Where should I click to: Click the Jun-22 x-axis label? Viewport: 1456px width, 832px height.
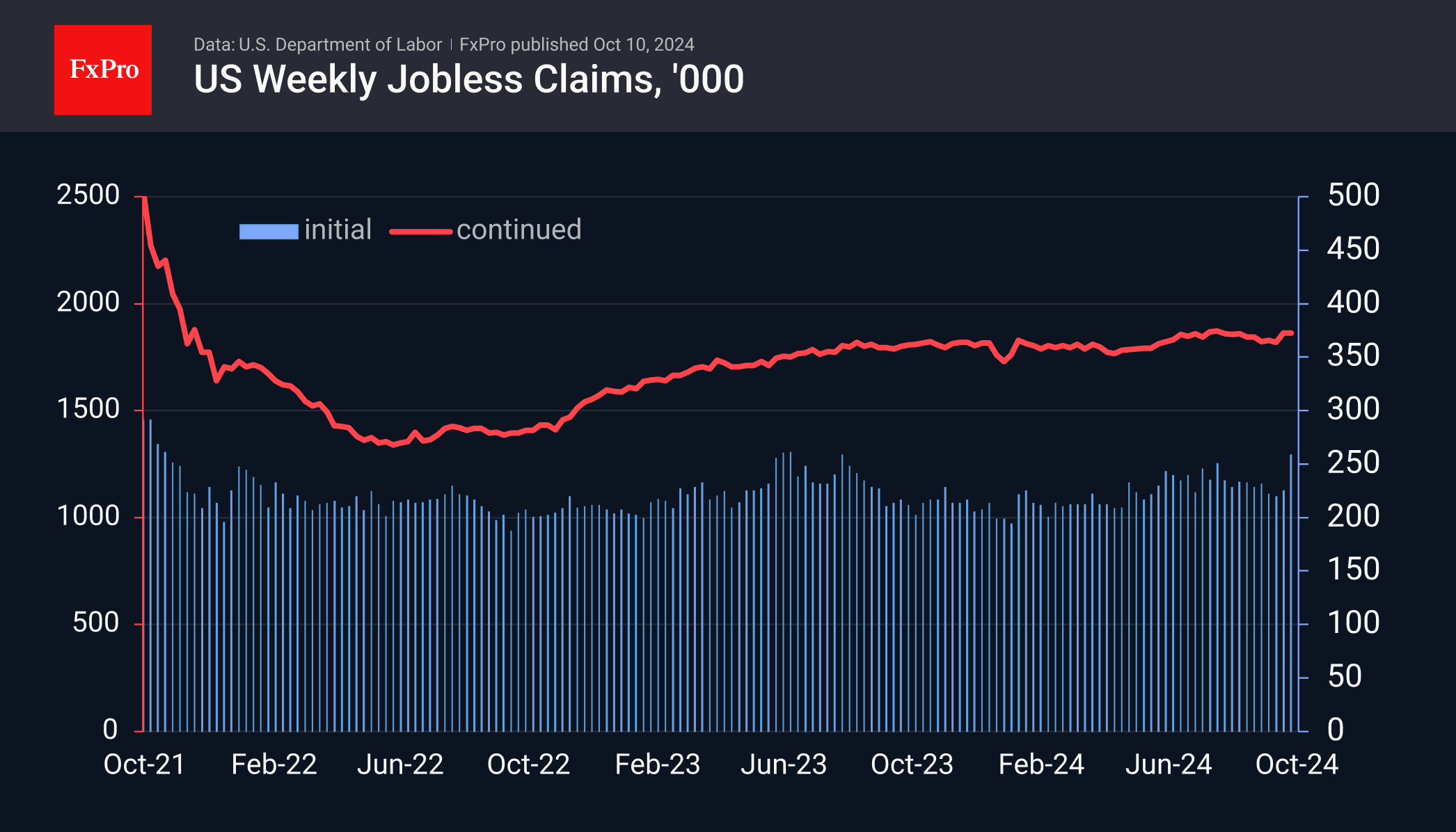[x=400, y=765]
